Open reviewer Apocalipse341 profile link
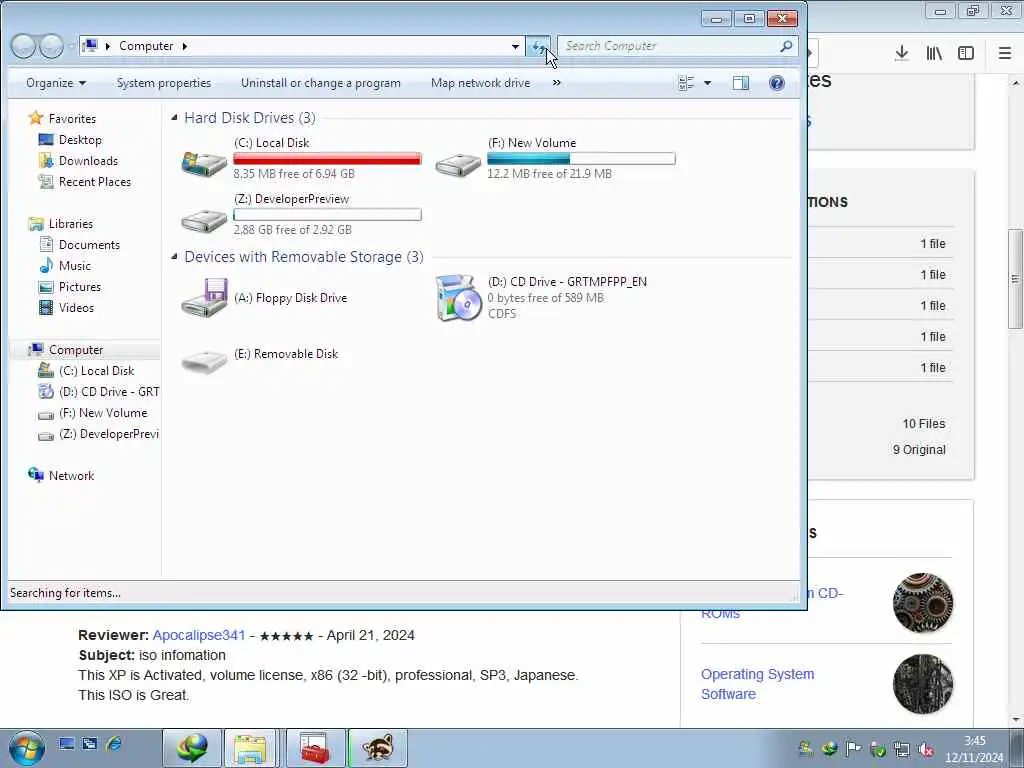The image size is (1024, 768). pos(199,635)
